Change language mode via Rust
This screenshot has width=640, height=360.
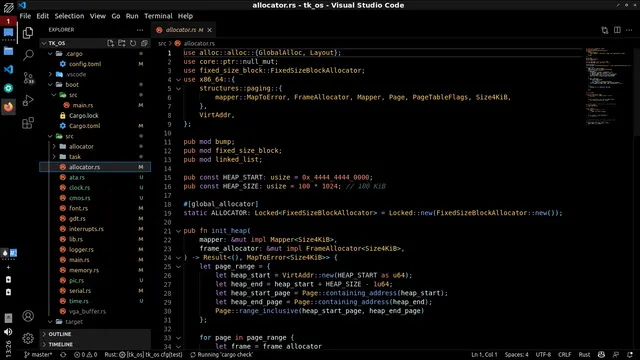pos(584,355)
